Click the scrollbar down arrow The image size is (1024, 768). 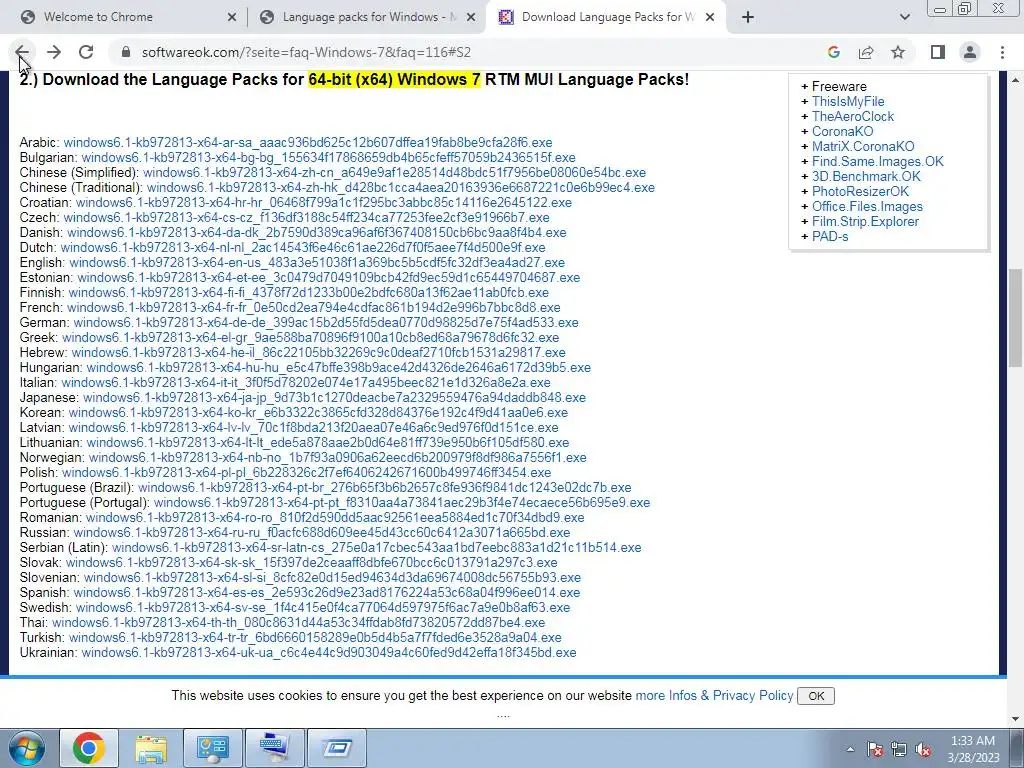tap(1016, 719)
